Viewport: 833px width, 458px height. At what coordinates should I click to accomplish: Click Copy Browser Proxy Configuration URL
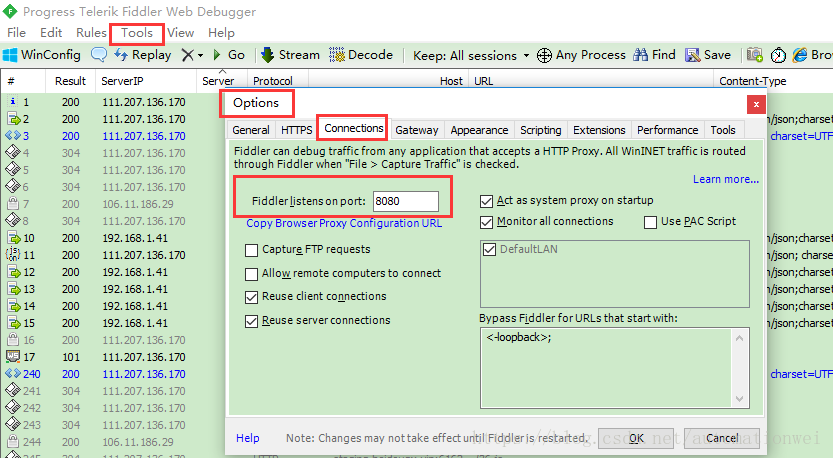pos(344,223)
